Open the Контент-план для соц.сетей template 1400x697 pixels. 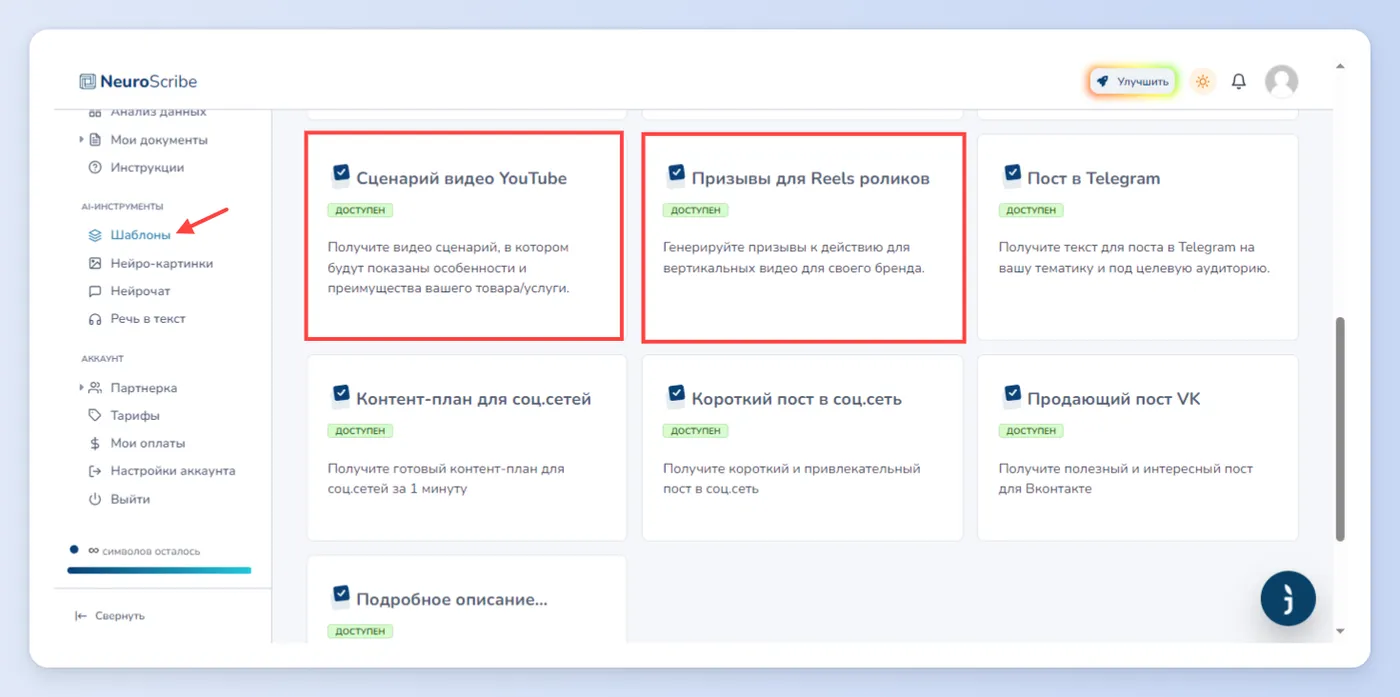[x=467, y=448]
